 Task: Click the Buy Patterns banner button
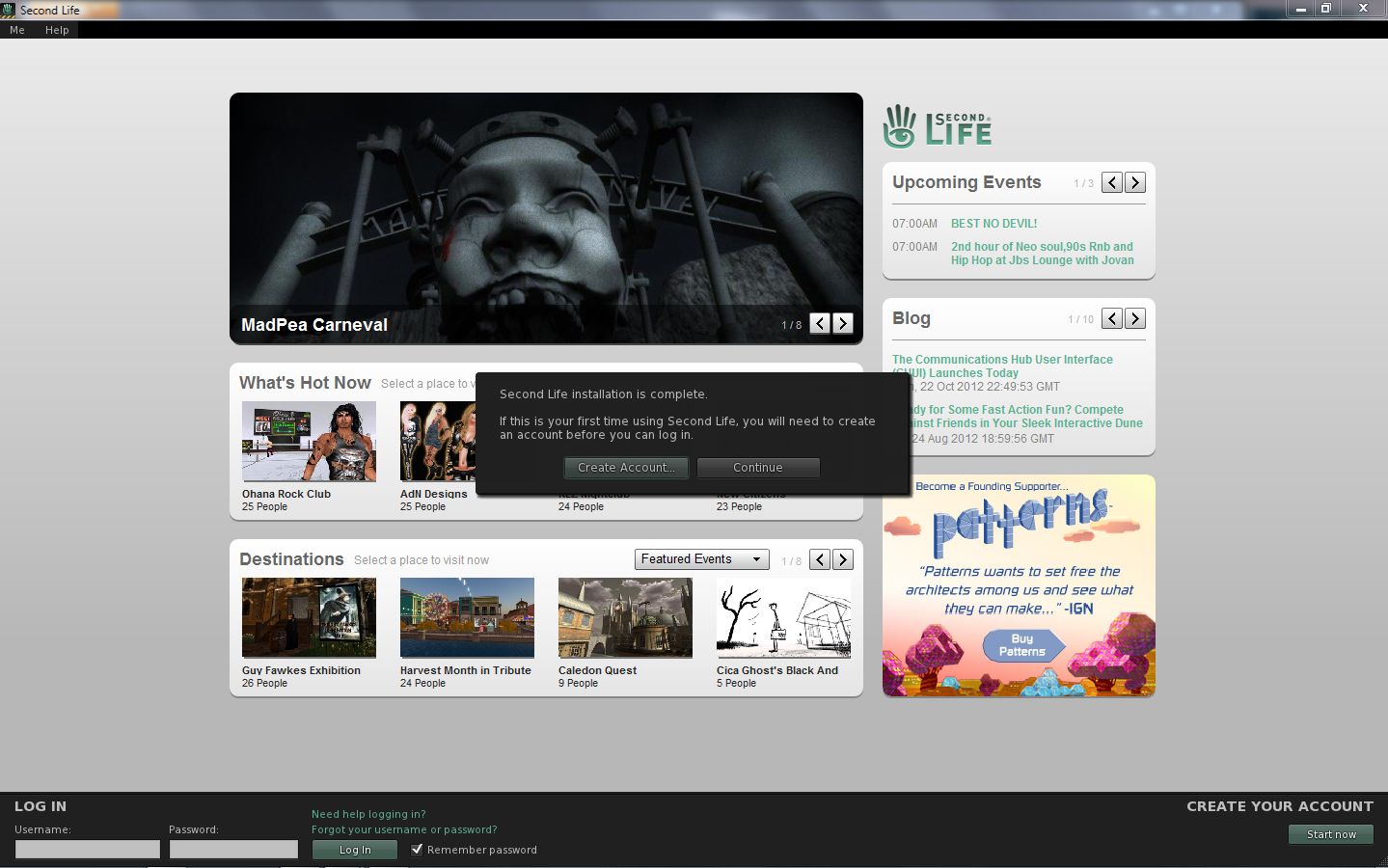pos(1022,645)
